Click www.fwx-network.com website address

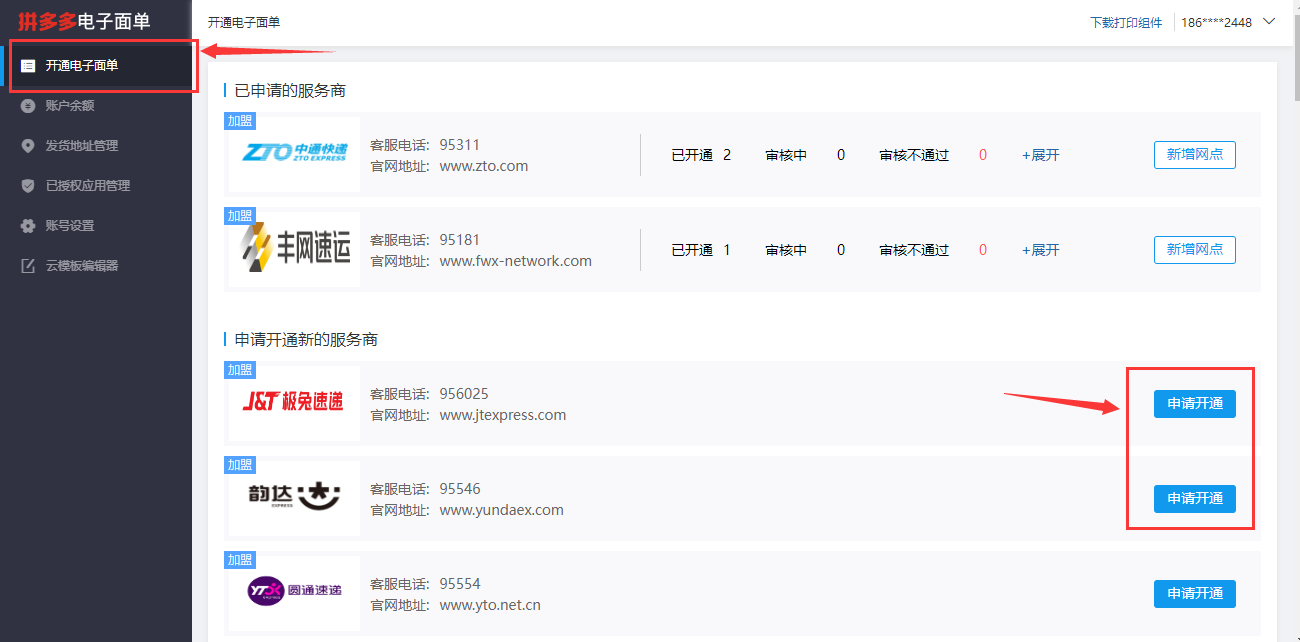(516, 261)
